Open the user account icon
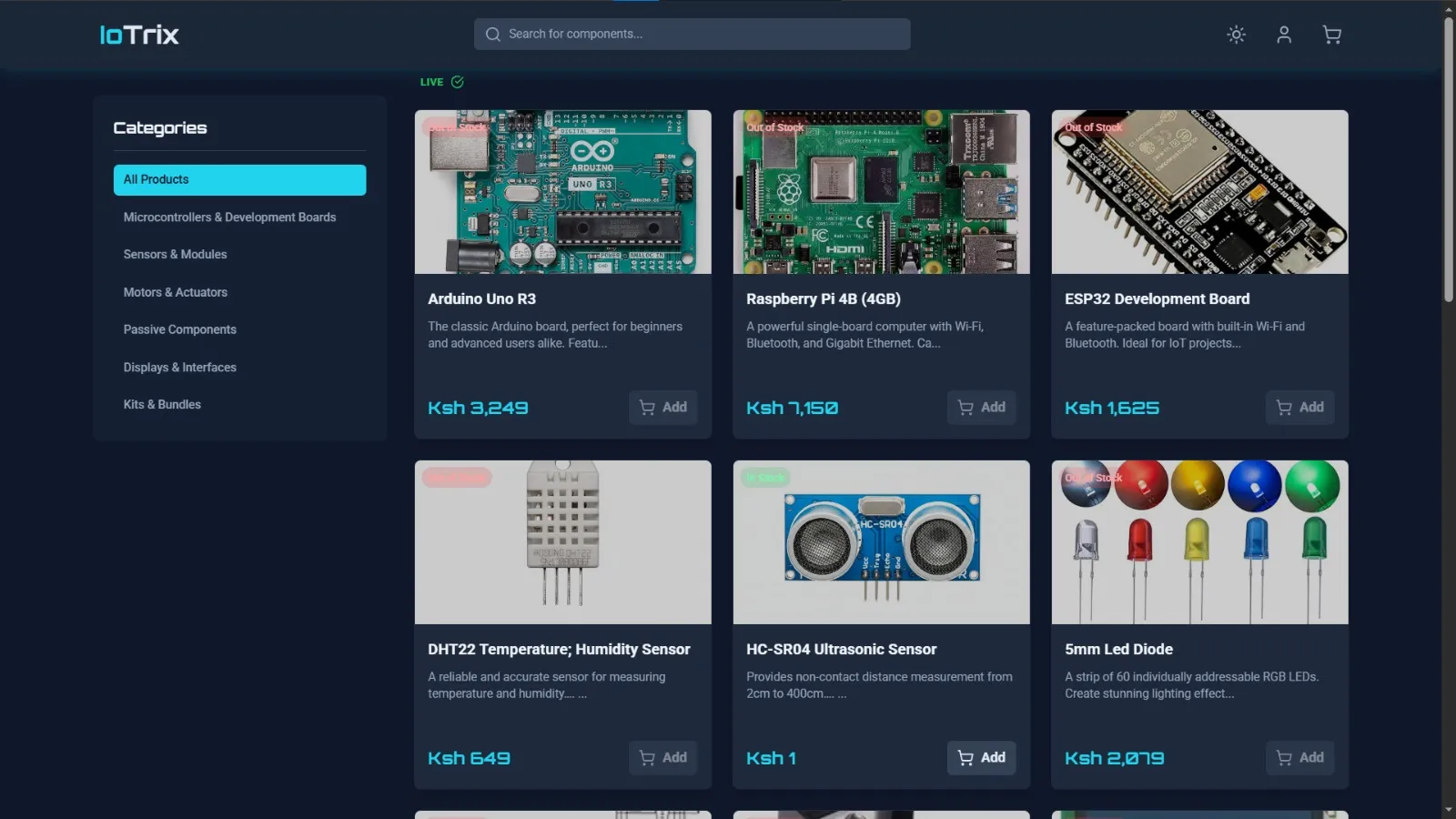Screen dimensions: 1456x819 1284,35
